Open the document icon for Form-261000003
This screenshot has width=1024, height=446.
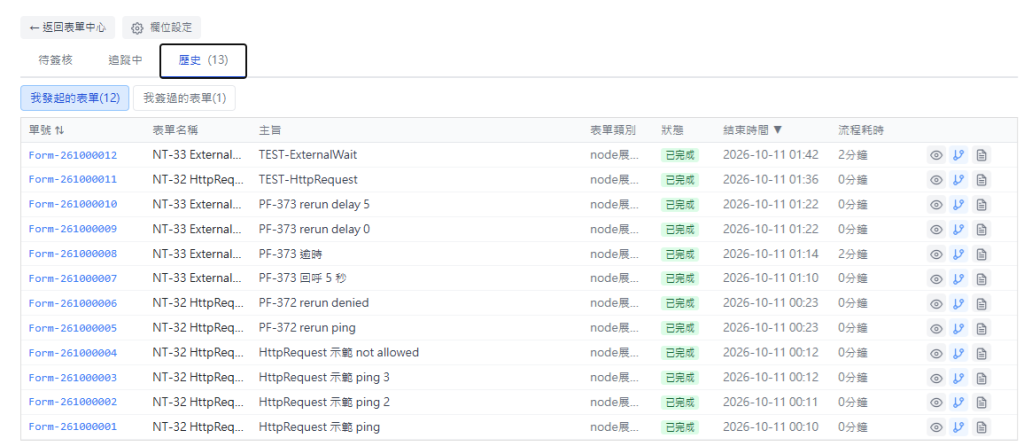click(981, 377)
